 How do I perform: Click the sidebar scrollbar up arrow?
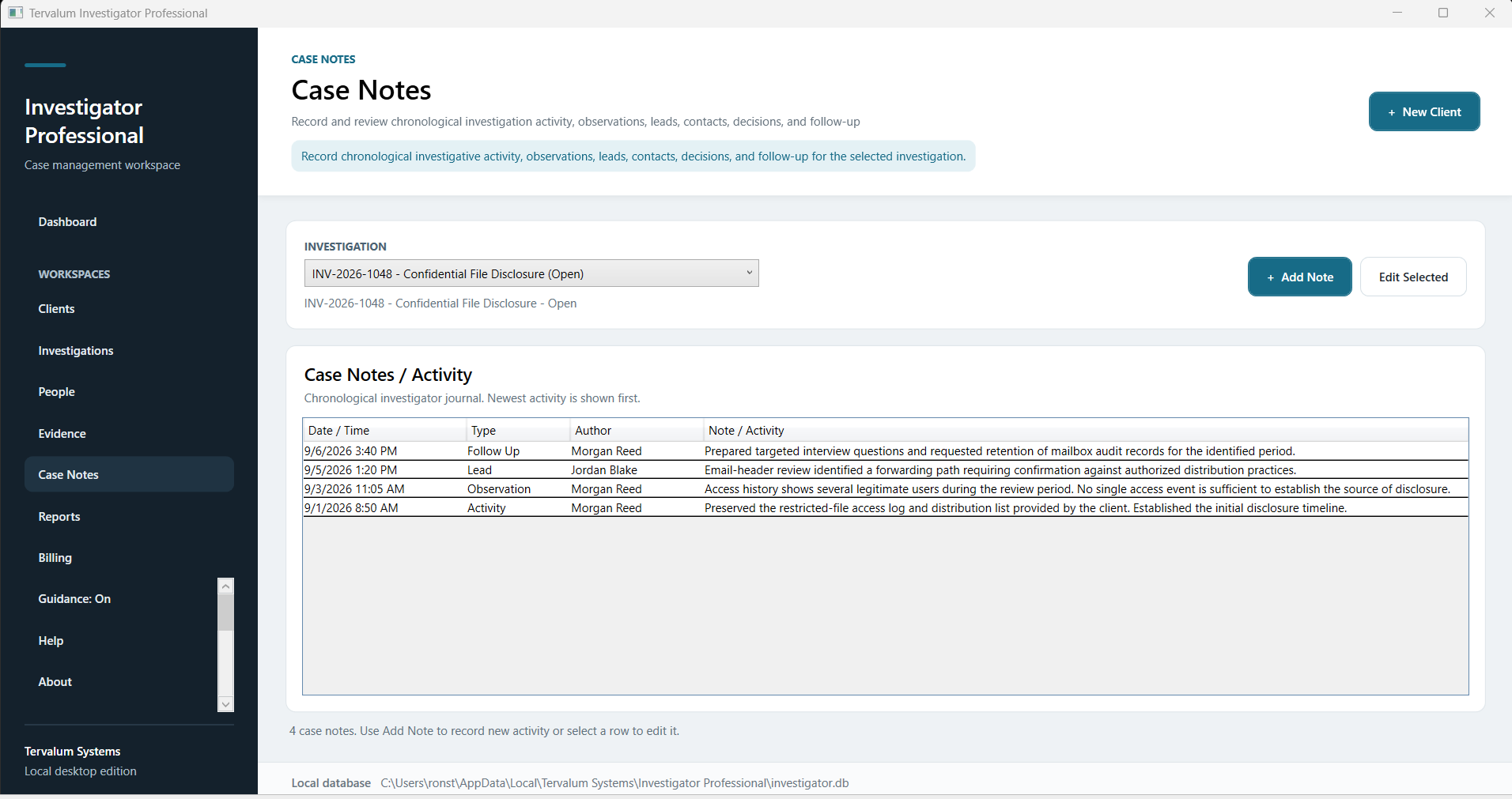coord(225,586)
